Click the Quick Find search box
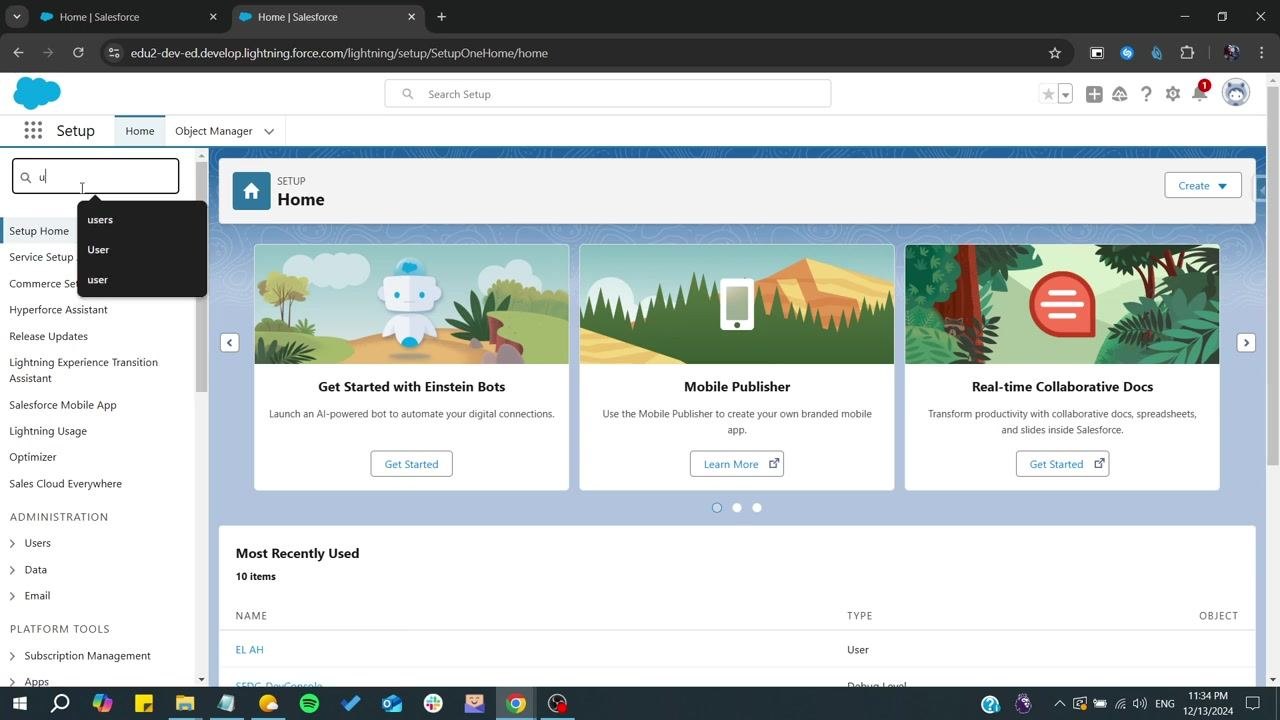The image size is (1280, 720). pyautogui.click(x=96, y=177)
